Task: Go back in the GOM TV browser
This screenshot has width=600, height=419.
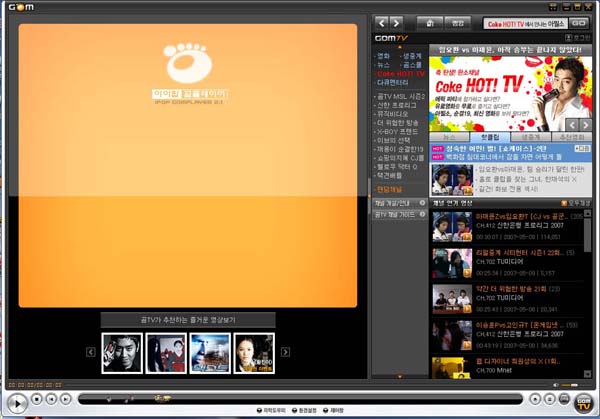Action: tap(382, 23)
